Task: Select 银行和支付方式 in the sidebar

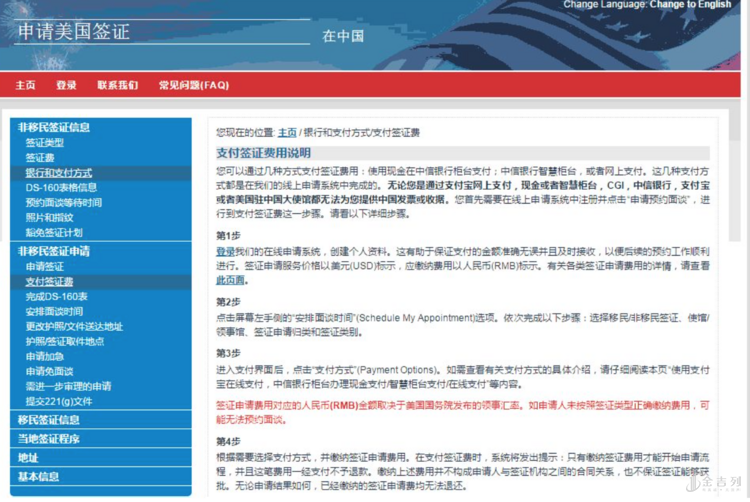Action: (x=58, y=173)
